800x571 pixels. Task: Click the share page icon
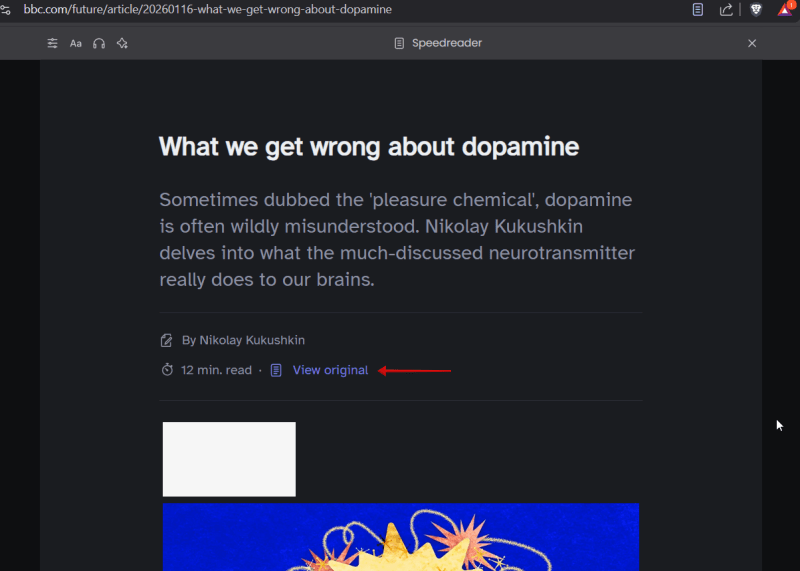click(x=726, y=10)
